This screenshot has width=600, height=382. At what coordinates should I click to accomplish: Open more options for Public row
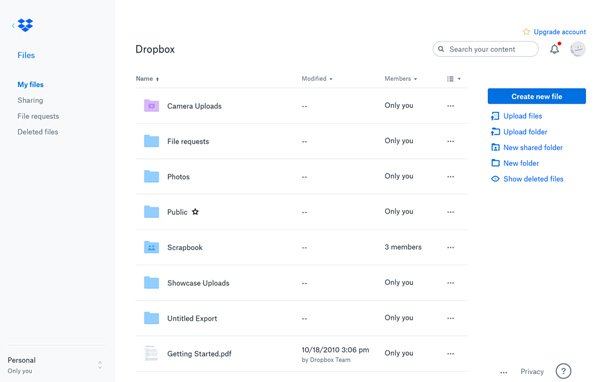click(x=451, y=212)
